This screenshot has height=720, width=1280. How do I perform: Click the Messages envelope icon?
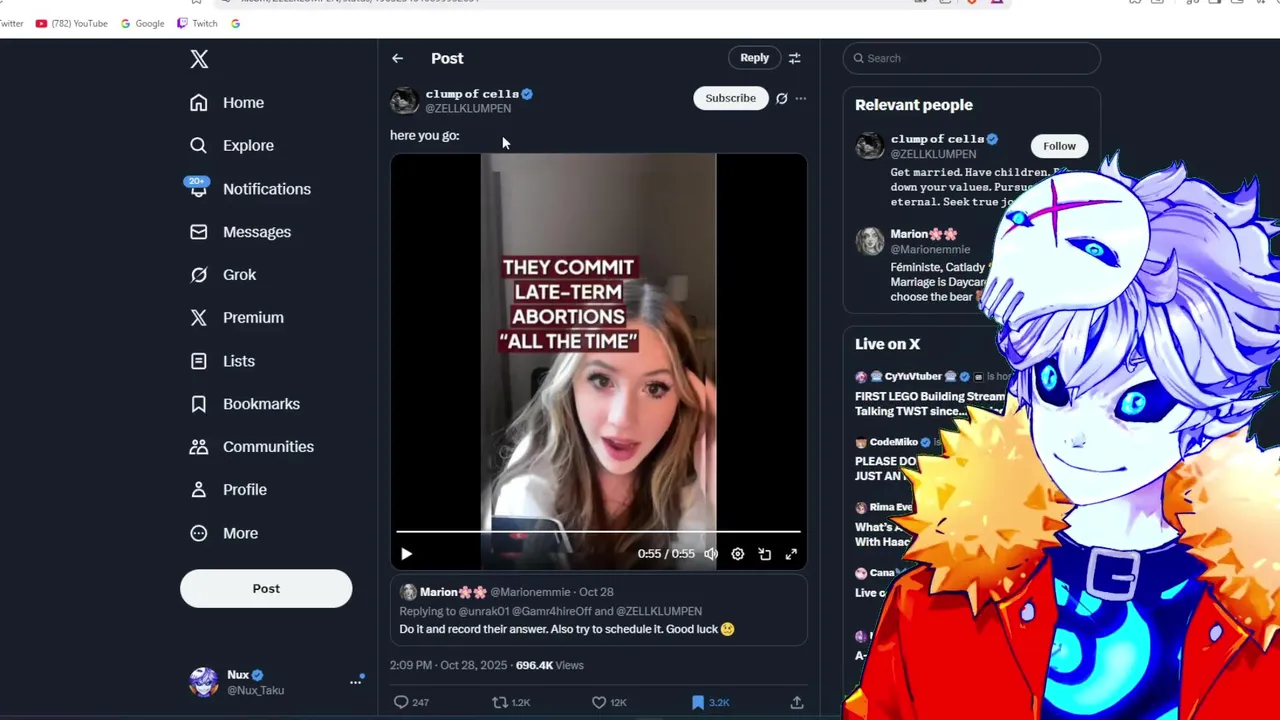click(x=199, y=232)
